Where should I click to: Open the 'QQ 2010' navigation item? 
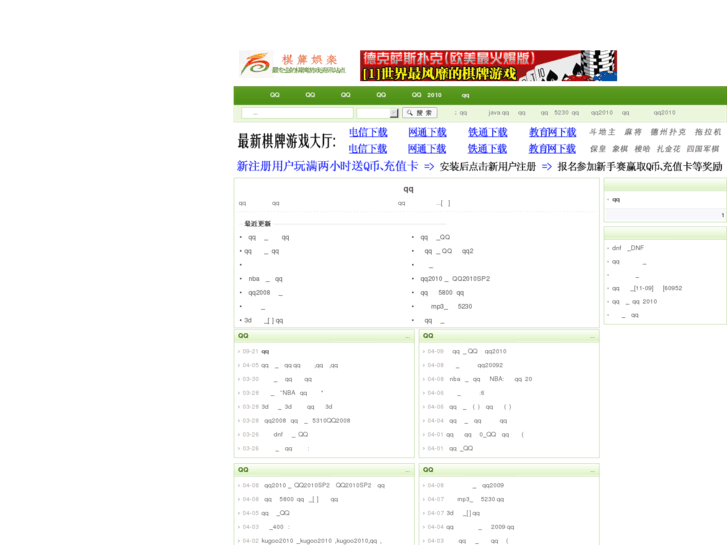[427, 95]
